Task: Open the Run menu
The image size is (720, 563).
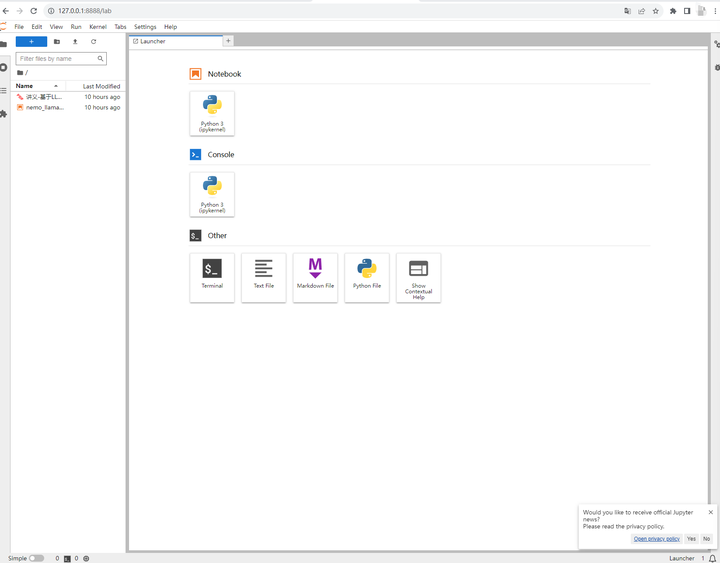Action: click(76, 27)
